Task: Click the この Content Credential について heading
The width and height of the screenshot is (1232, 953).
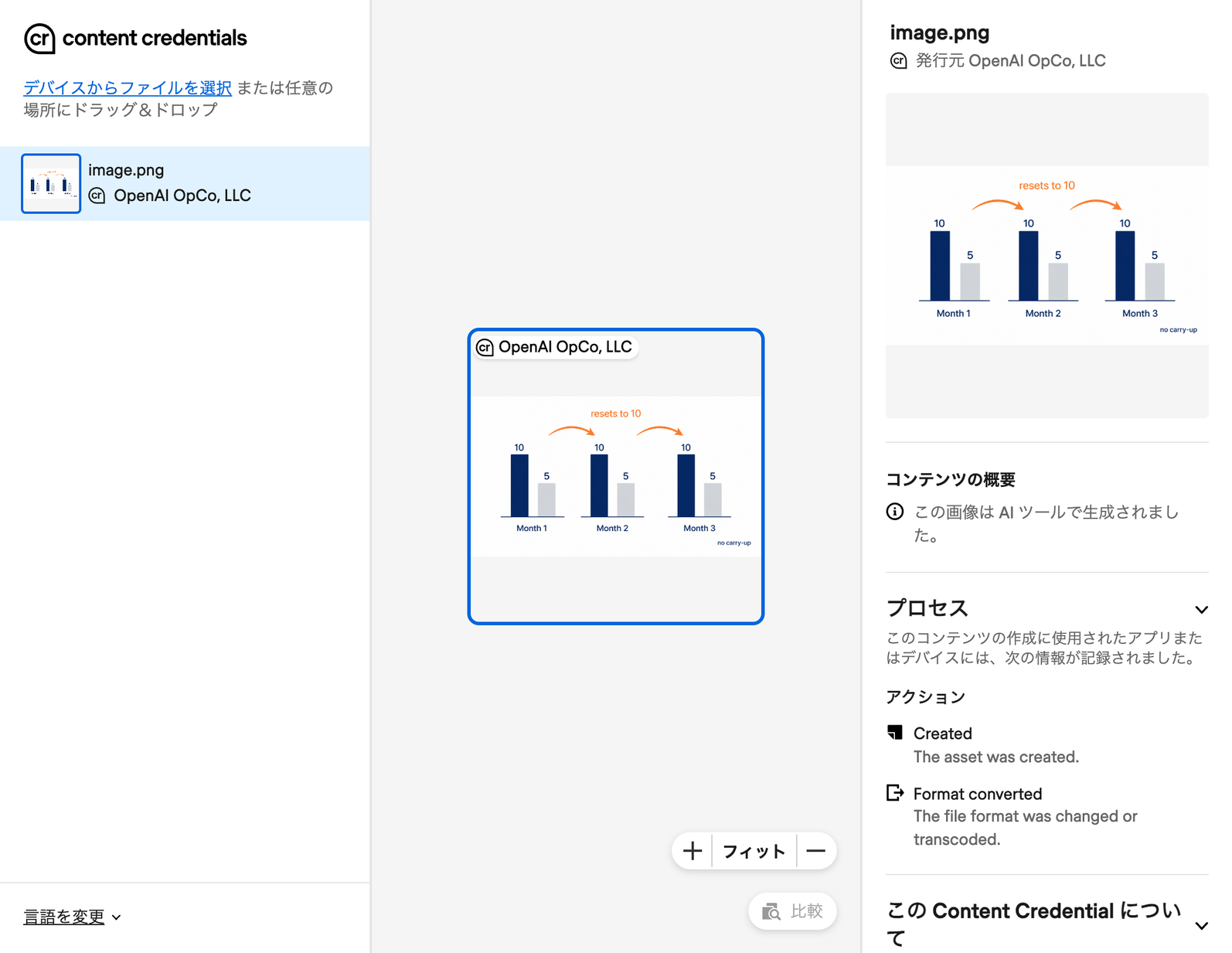Action: pyautogui.click(x=1033, y=924)
